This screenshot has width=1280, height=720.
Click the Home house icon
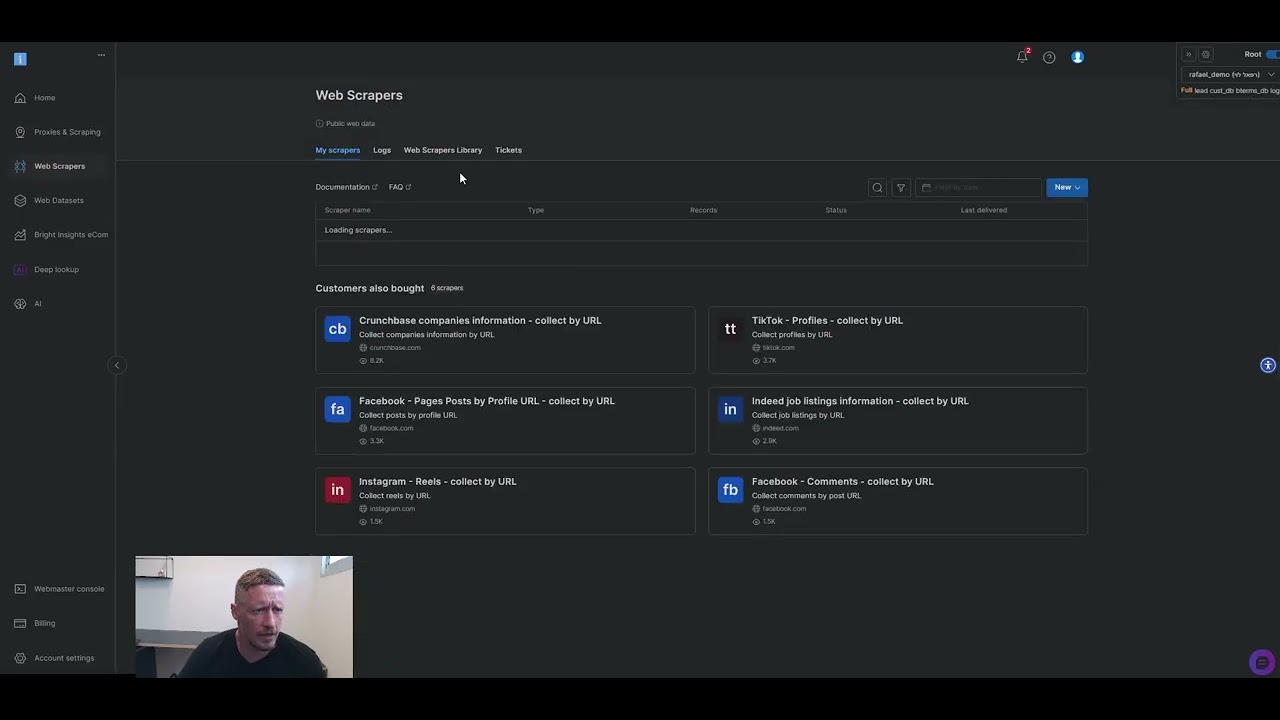point(20,98)
